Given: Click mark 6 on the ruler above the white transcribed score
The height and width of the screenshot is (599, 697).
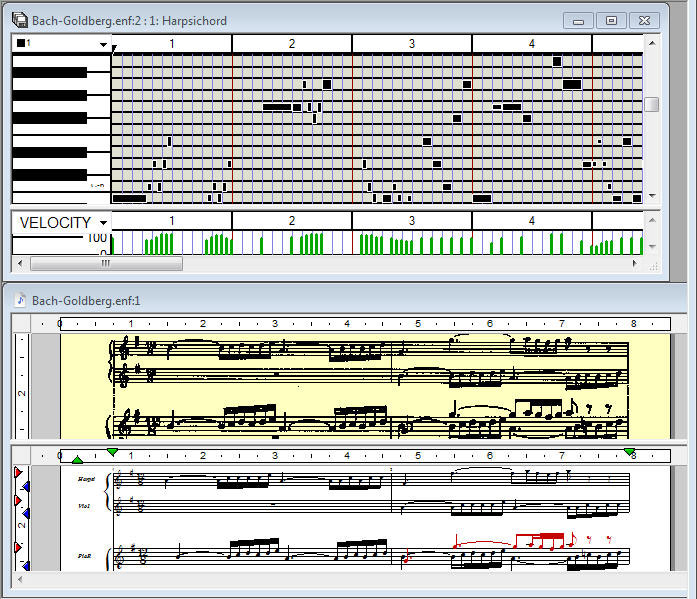Looking at the screenshot, I should 489,455.
